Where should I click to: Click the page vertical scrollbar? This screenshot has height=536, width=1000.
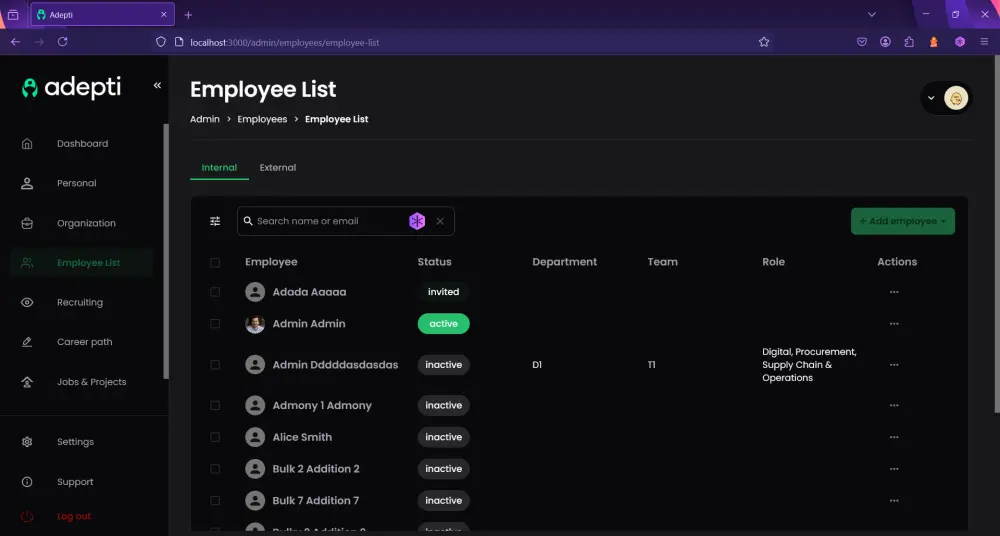(997, 236)
